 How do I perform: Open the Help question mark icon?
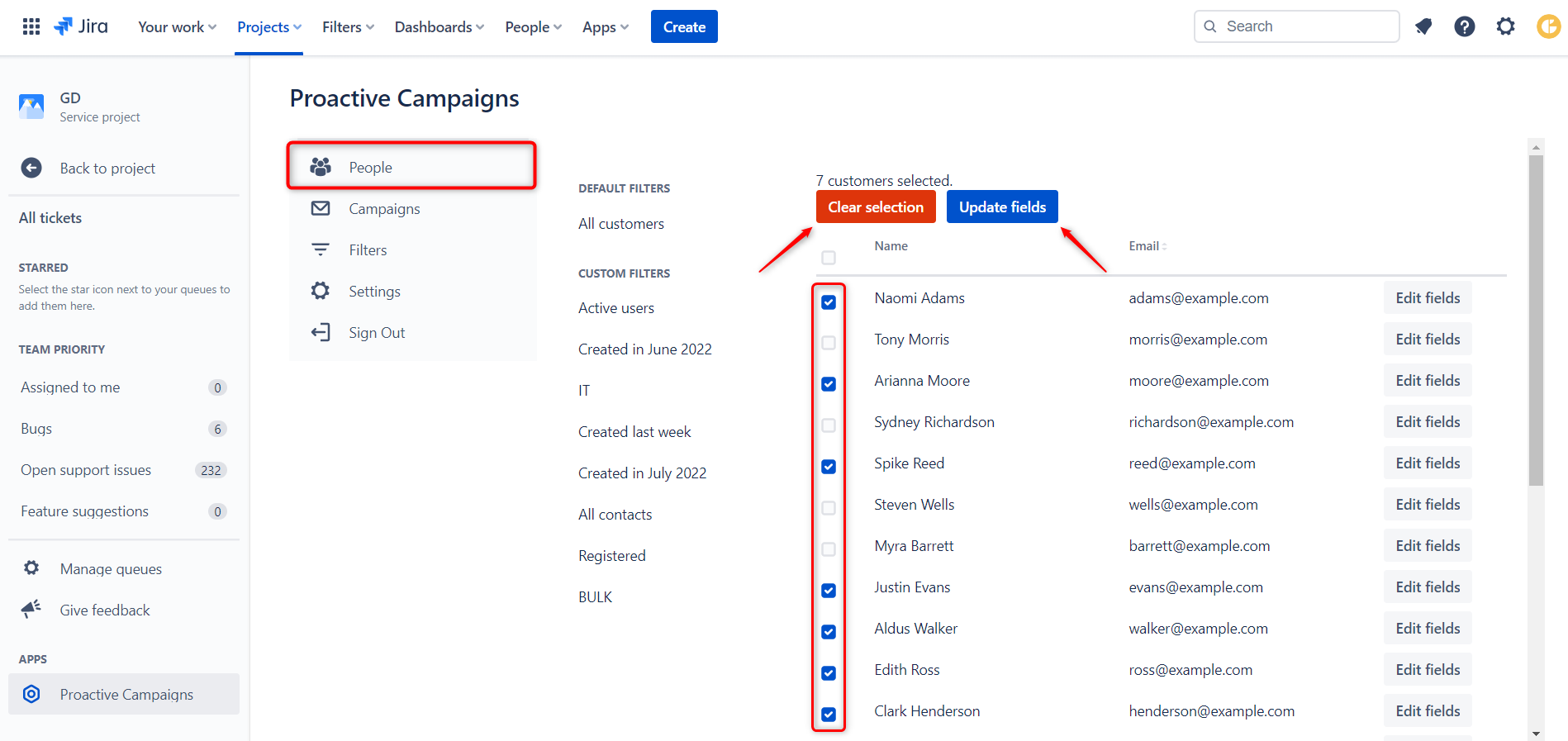tap(1465, 26)
